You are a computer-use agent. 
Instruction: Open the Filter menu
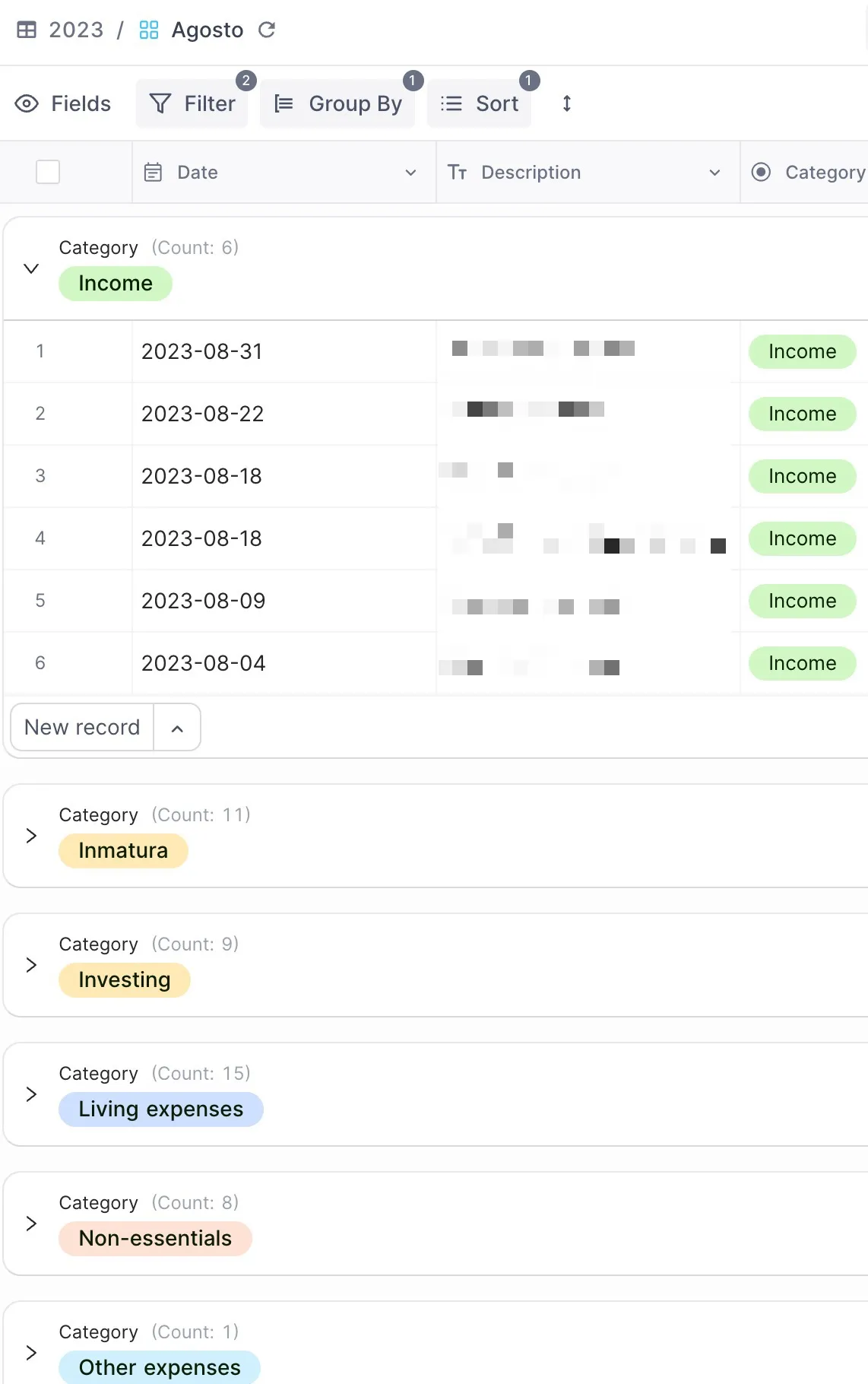(193, 103)
